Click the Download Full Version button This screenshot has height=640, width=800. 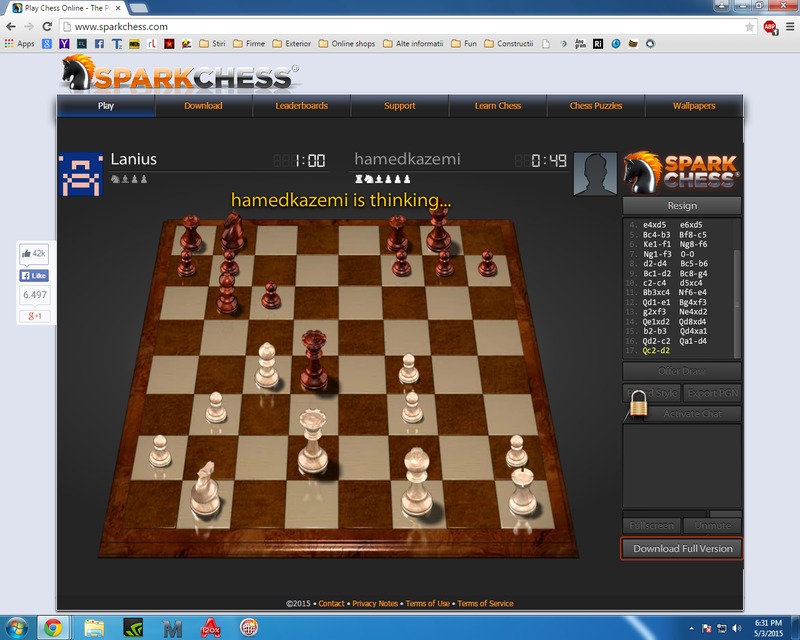pyautogui.click(x=682, y=549)
